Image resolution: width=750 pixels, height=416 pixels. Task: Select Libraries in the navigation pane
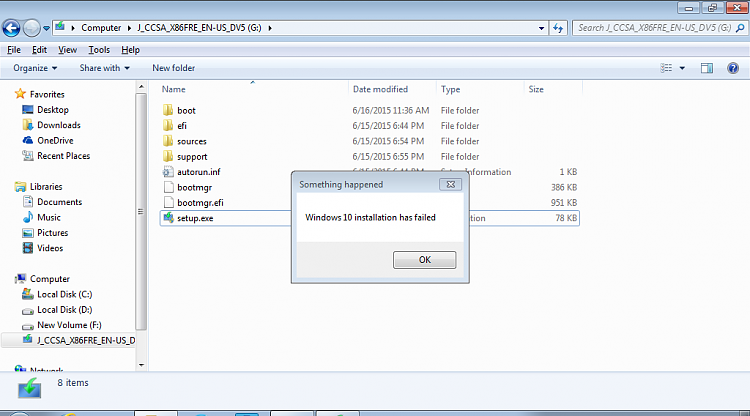tap(45, 186)
